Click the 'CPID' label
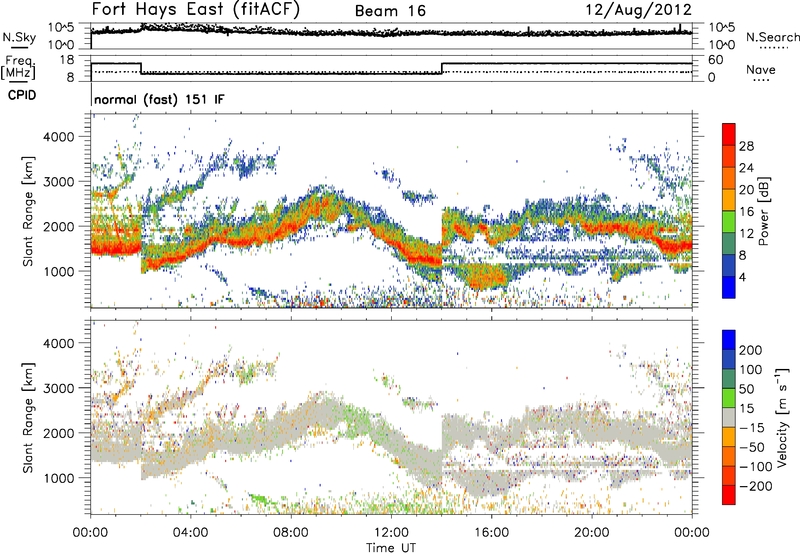This screenshot has height=554, width=800. pyautogui.click(x=22, y=95)
